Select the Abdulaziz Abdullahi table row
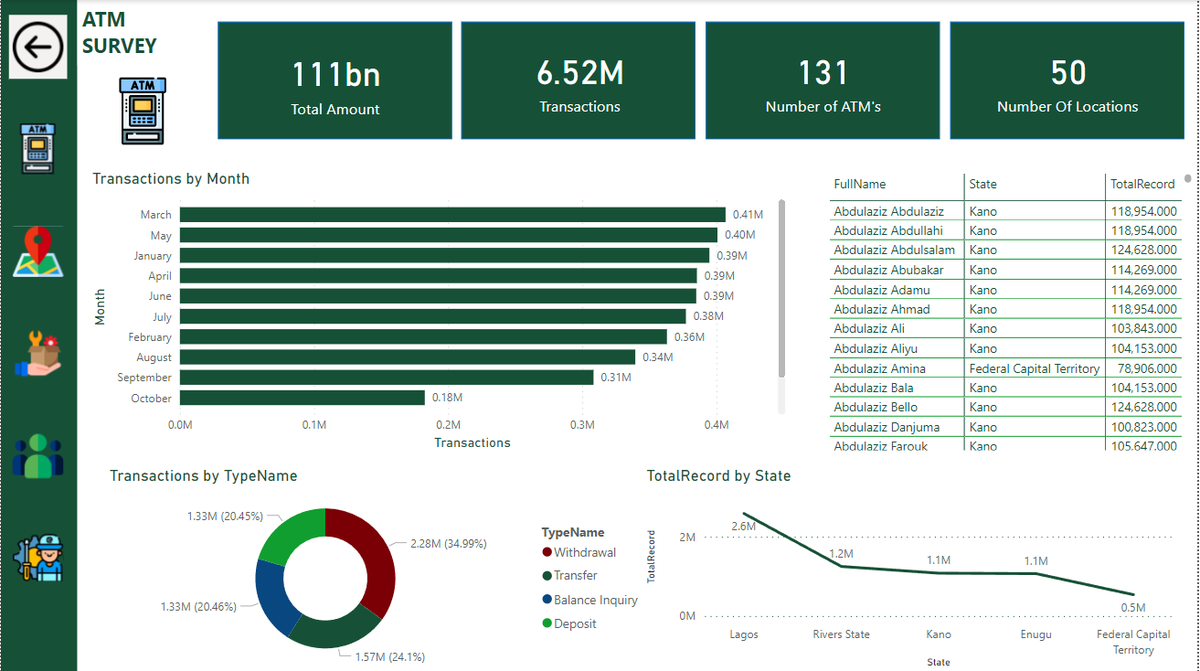This screenshot has width=1200, height=671. 1005,230
